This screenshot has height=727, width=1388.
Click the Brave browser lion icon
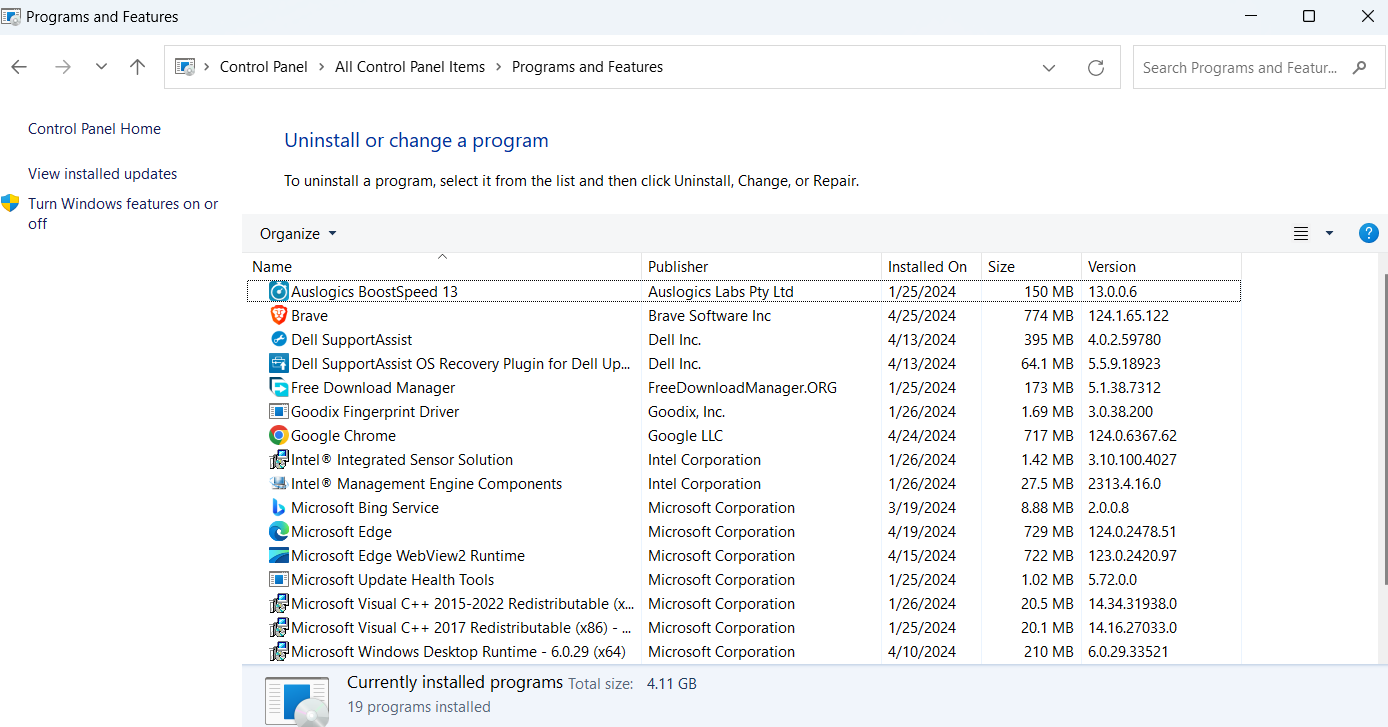(x=279, y=315)
